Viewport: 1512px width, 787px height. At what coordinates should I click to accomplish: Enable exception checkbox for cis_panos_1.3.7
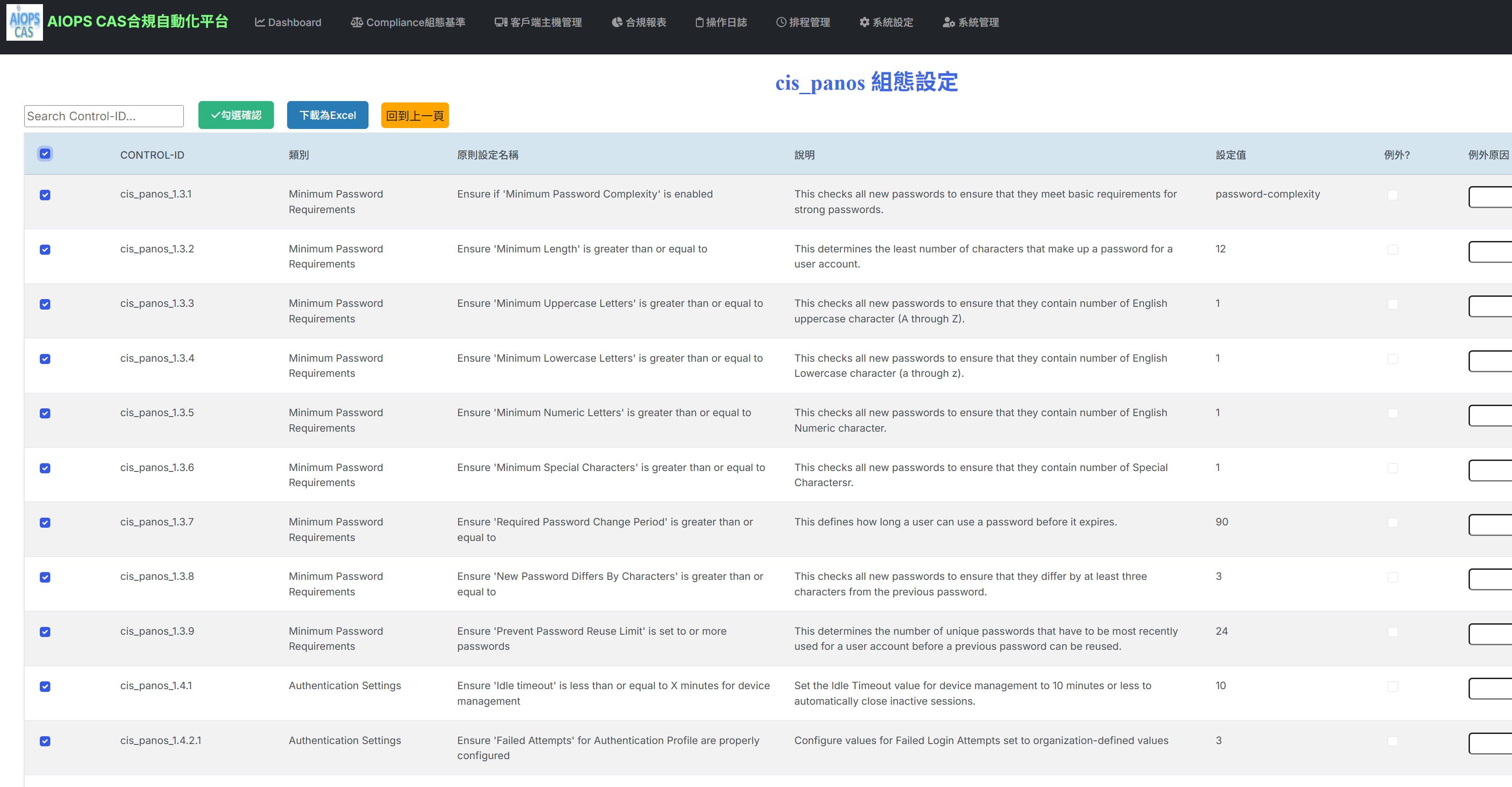[1392, 522]
